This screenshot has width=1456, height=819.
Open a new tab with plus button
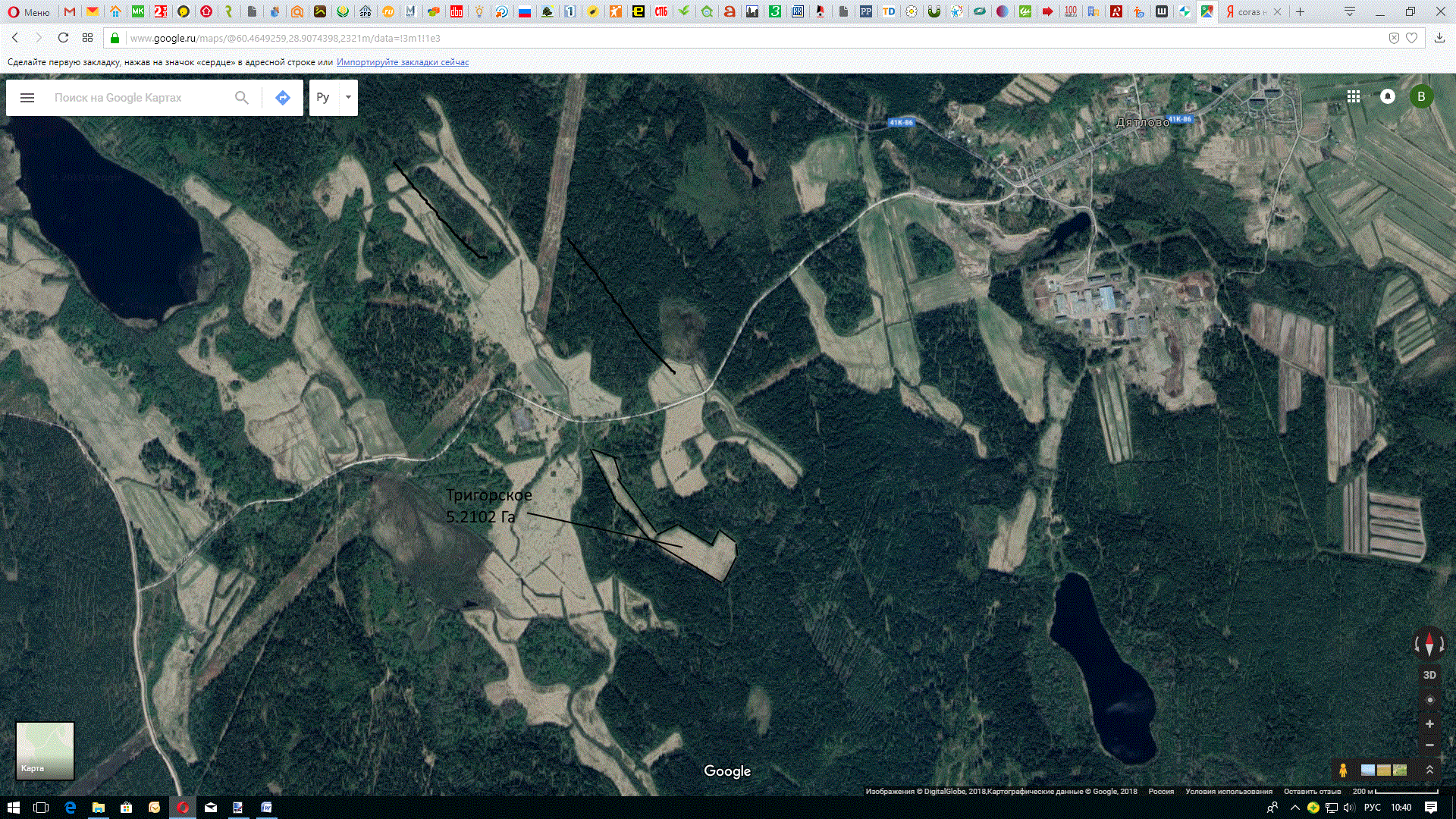tap(1301, 11)
